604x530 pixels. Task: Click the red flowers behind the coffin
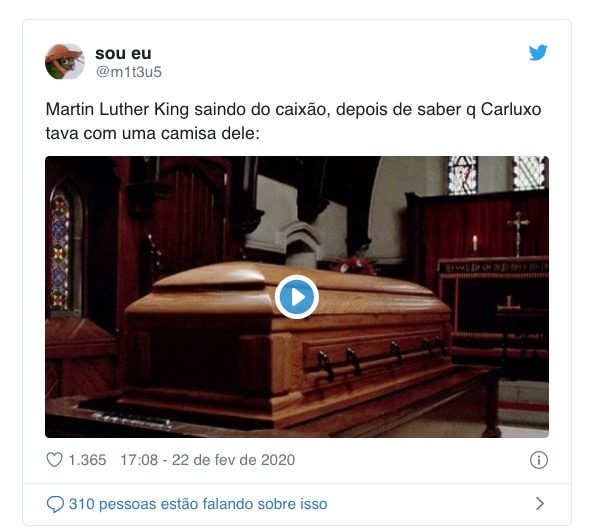coord(356,265)
